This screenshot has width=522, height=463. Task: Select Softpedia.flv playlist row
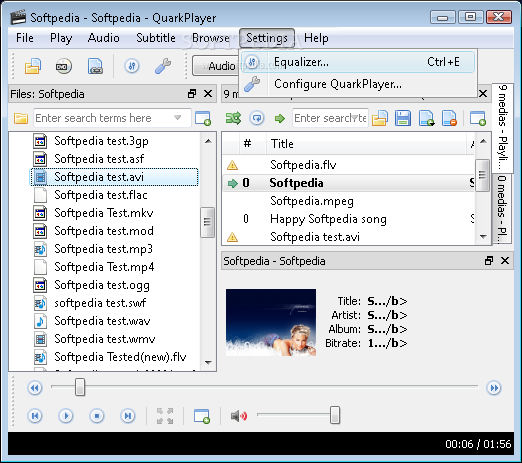click(349, 165)
